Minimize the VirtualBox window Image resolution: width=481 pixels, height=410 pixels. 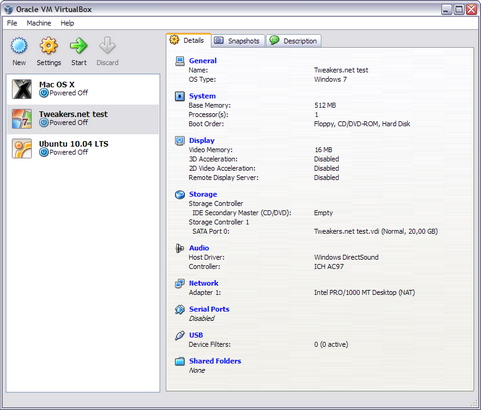click(447, 9)
